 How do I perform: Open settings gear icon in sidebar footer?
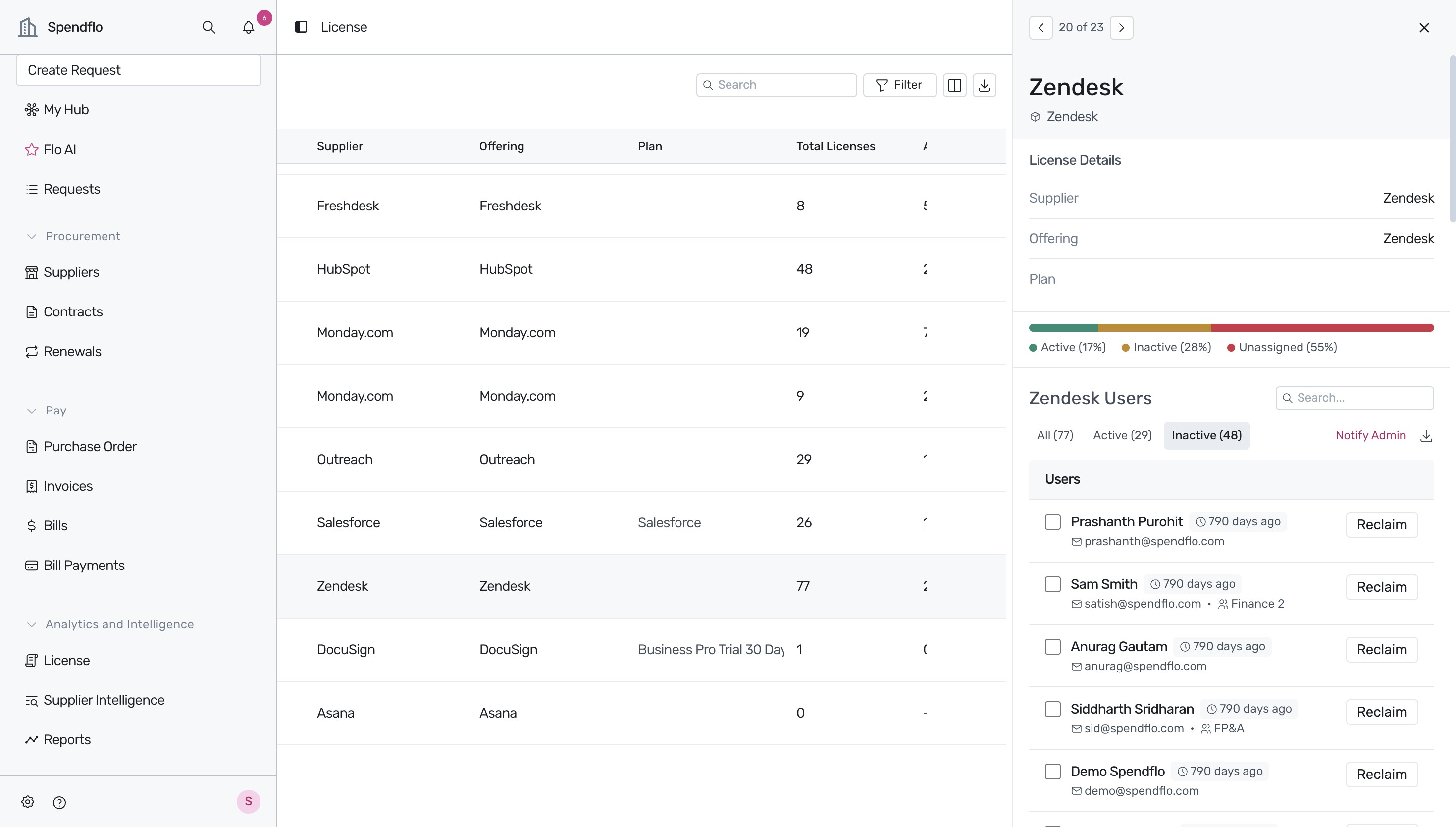coord(28,801)
